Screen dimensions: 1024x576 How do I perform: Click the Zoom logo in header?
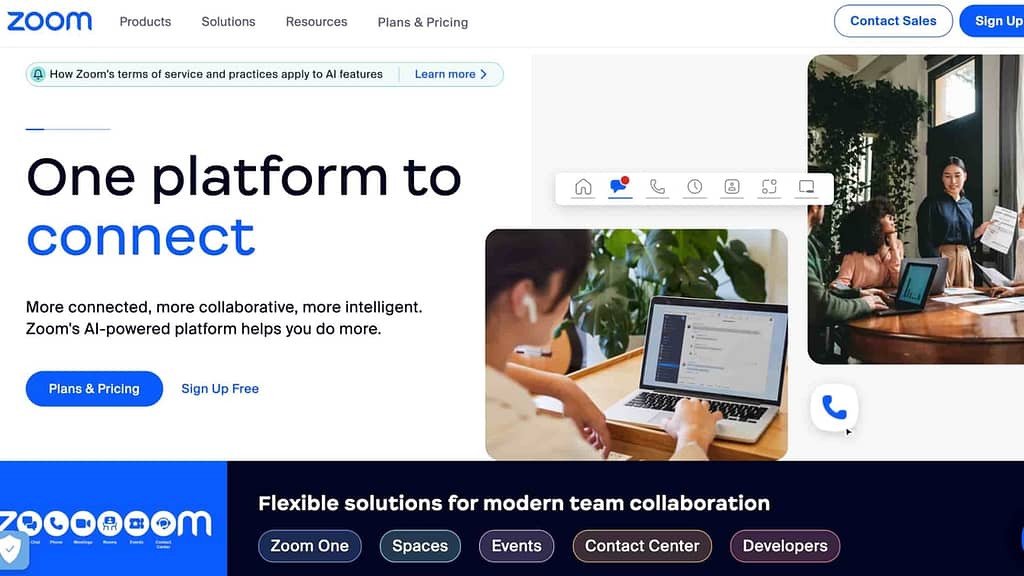(x=50, y=22)
